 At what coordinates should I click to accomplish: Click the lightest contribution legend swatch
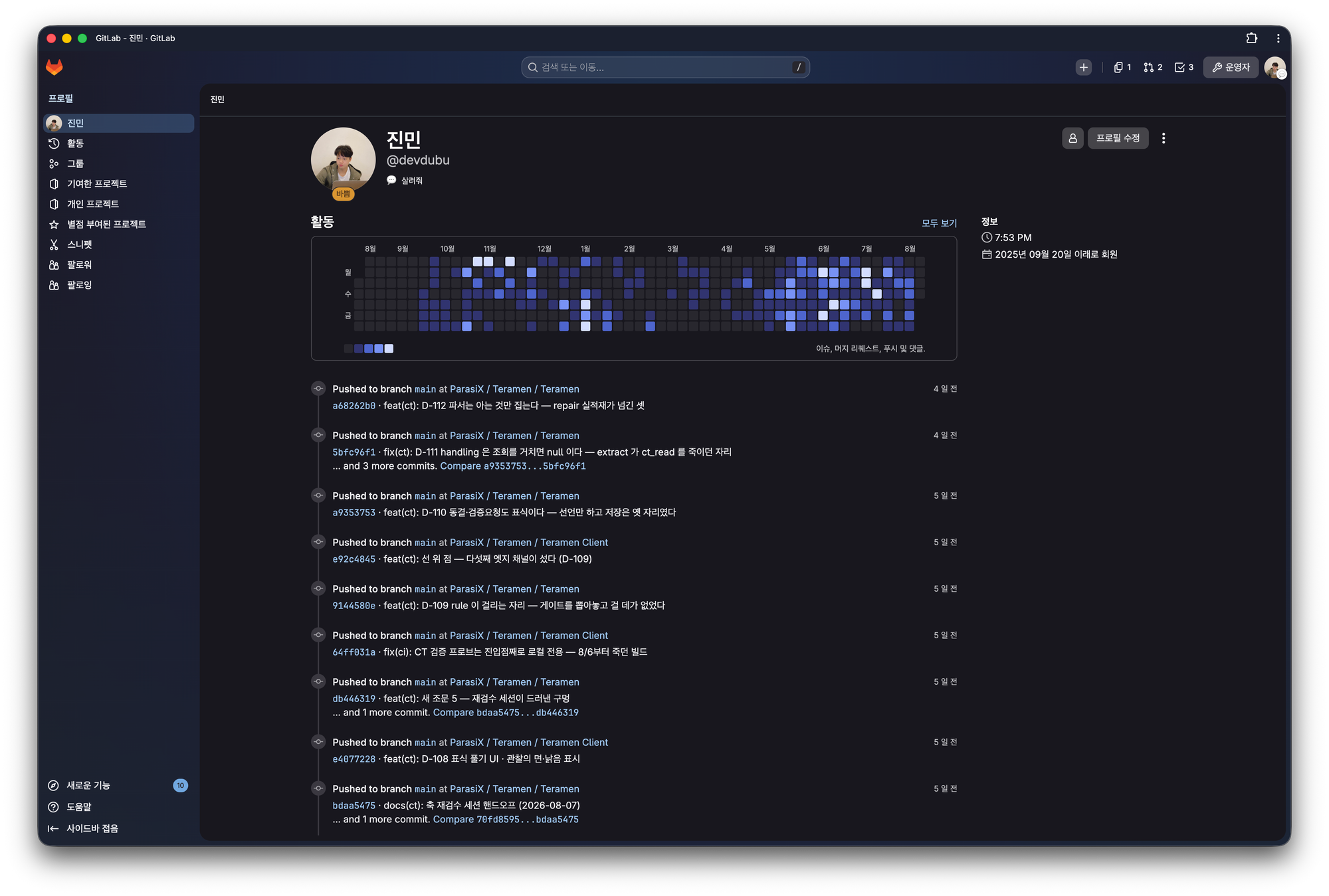click(389, 349)
